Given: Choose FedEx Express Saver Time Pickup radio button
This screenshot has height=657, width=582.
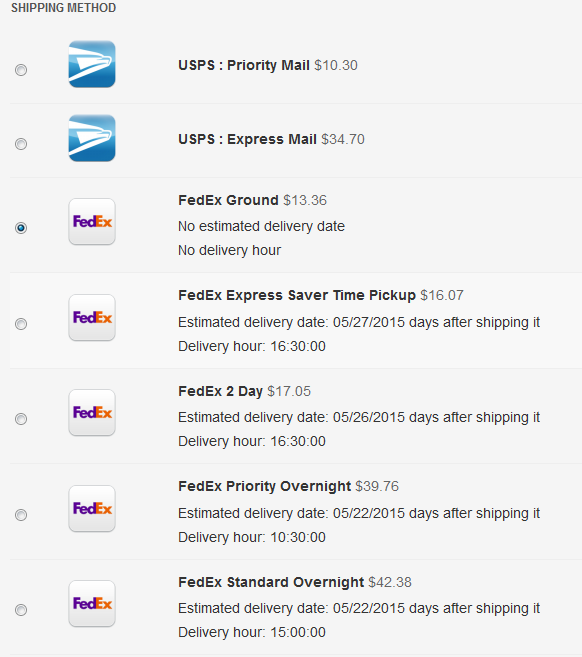Looking at the screenshot, I should tap(21, 324).
